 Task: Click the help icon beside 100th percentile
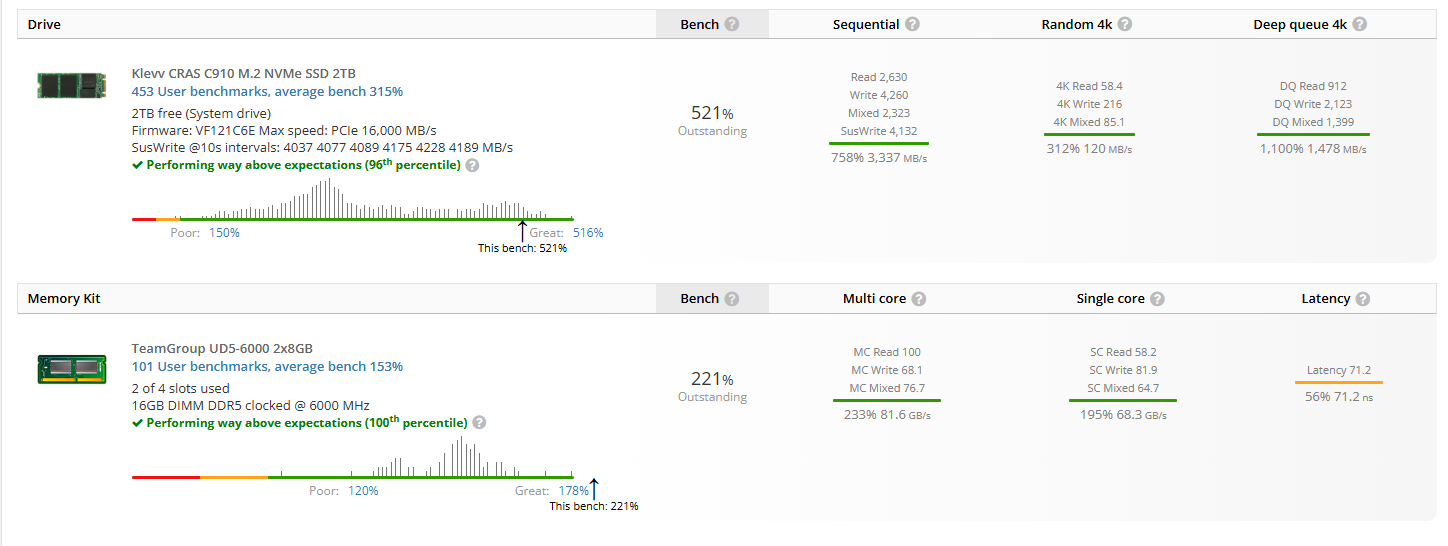[480, 423]
